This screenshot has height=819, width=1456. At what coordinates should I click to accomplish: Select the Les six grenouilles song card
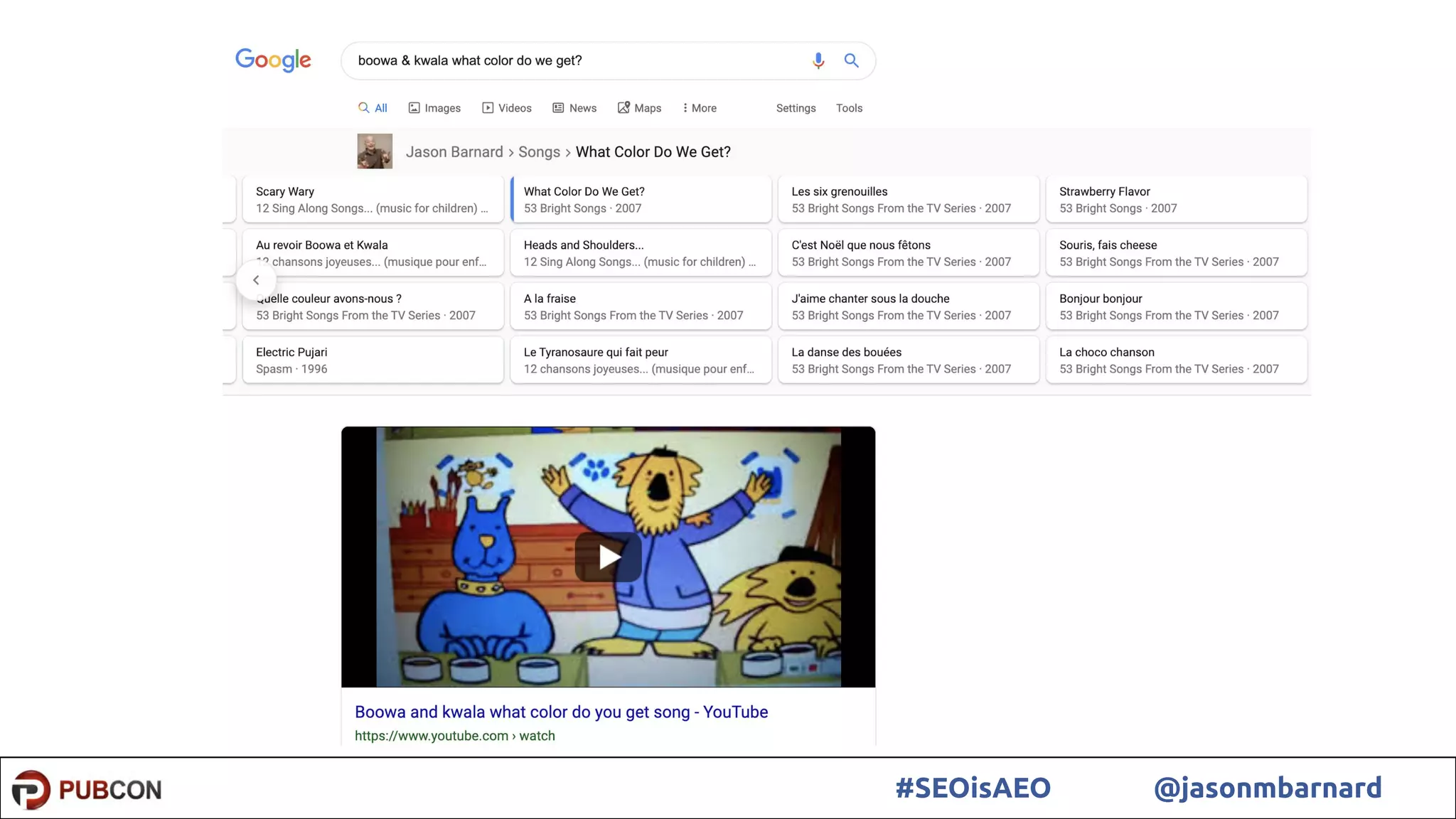[908, 200]
